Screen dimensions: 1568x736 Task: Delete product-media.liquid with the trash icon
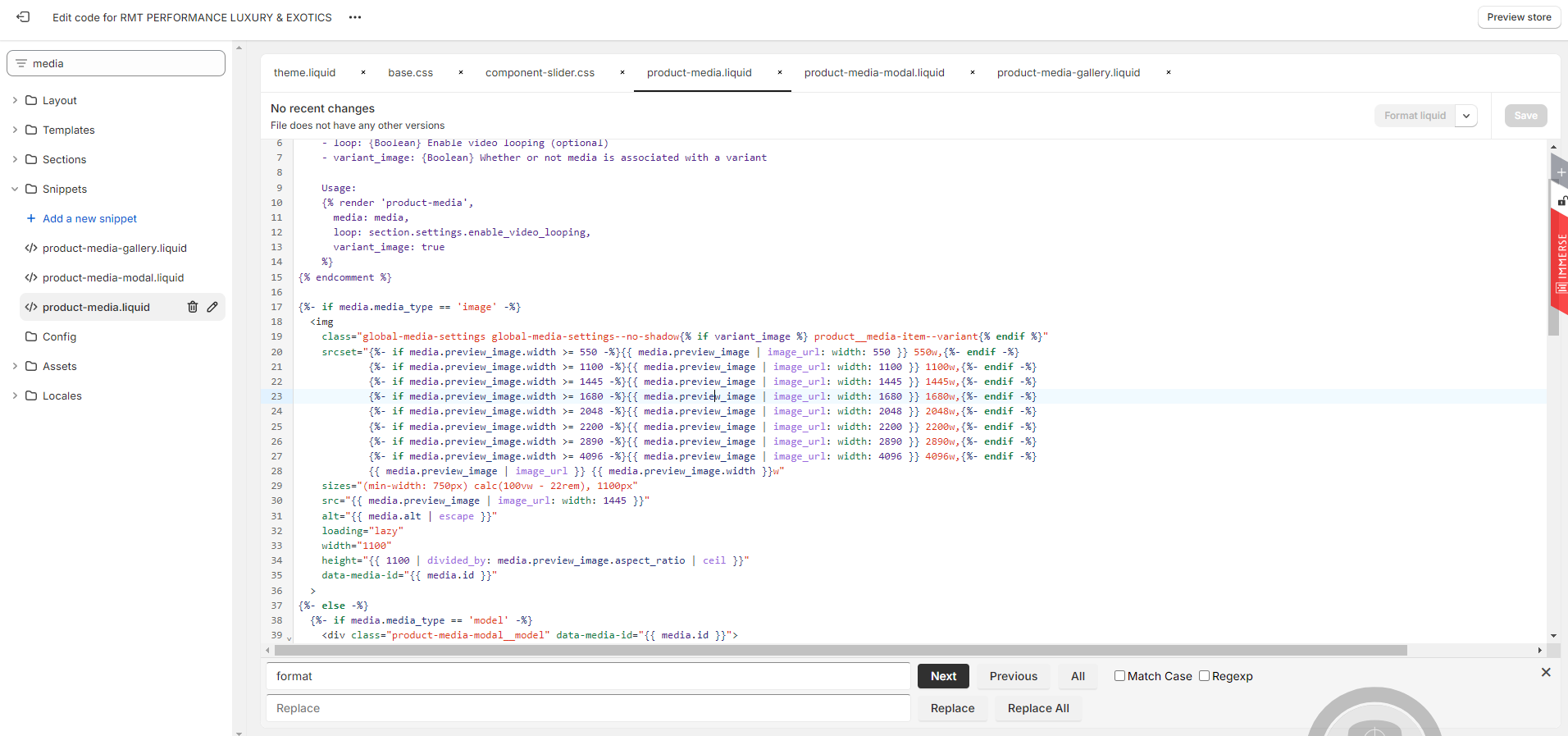coord(193,307)
